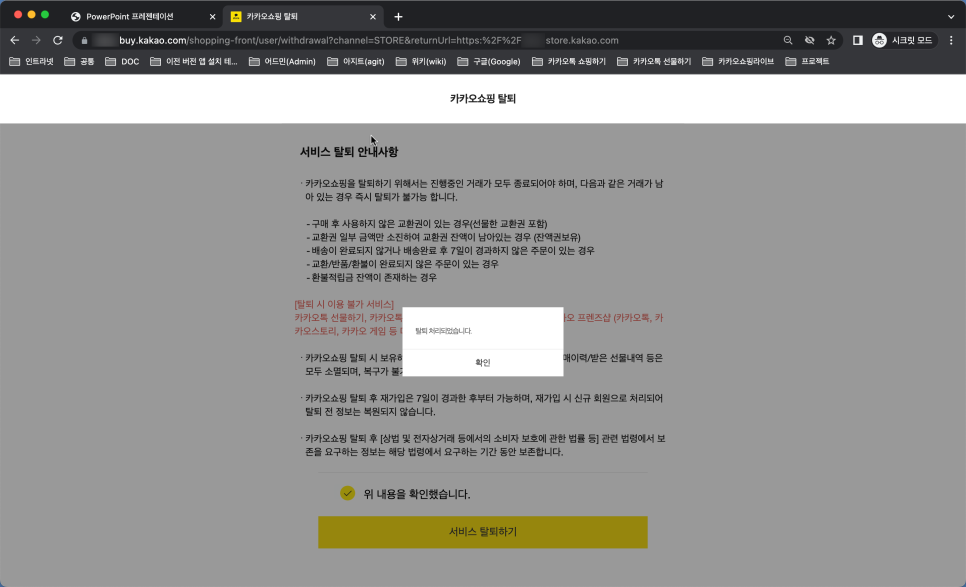Open the 카카오쇼핑라이브 bookmark folder

coord(738,62)
